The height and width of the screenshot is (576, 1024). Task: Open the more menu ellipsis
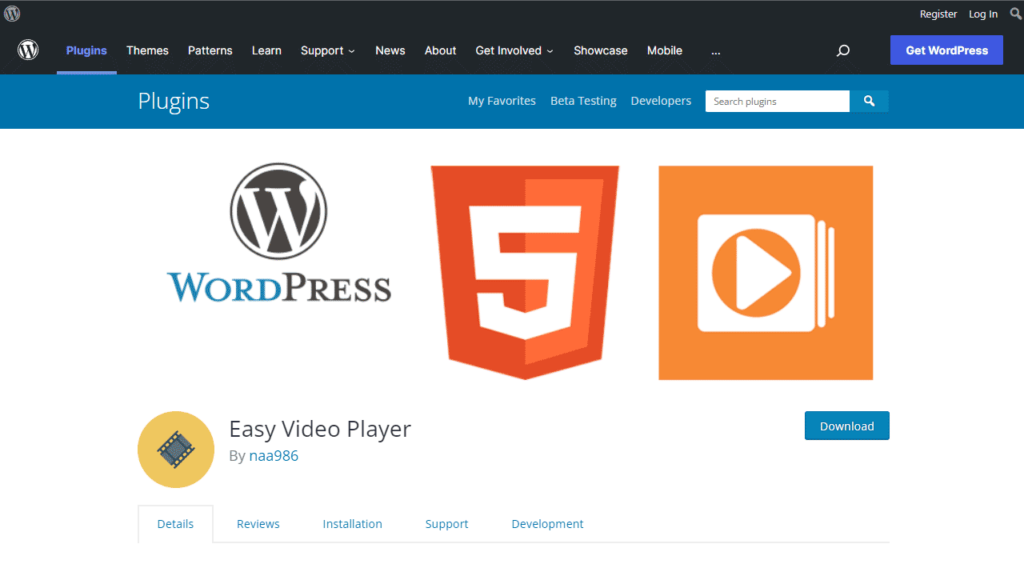[x=716, y=51]
